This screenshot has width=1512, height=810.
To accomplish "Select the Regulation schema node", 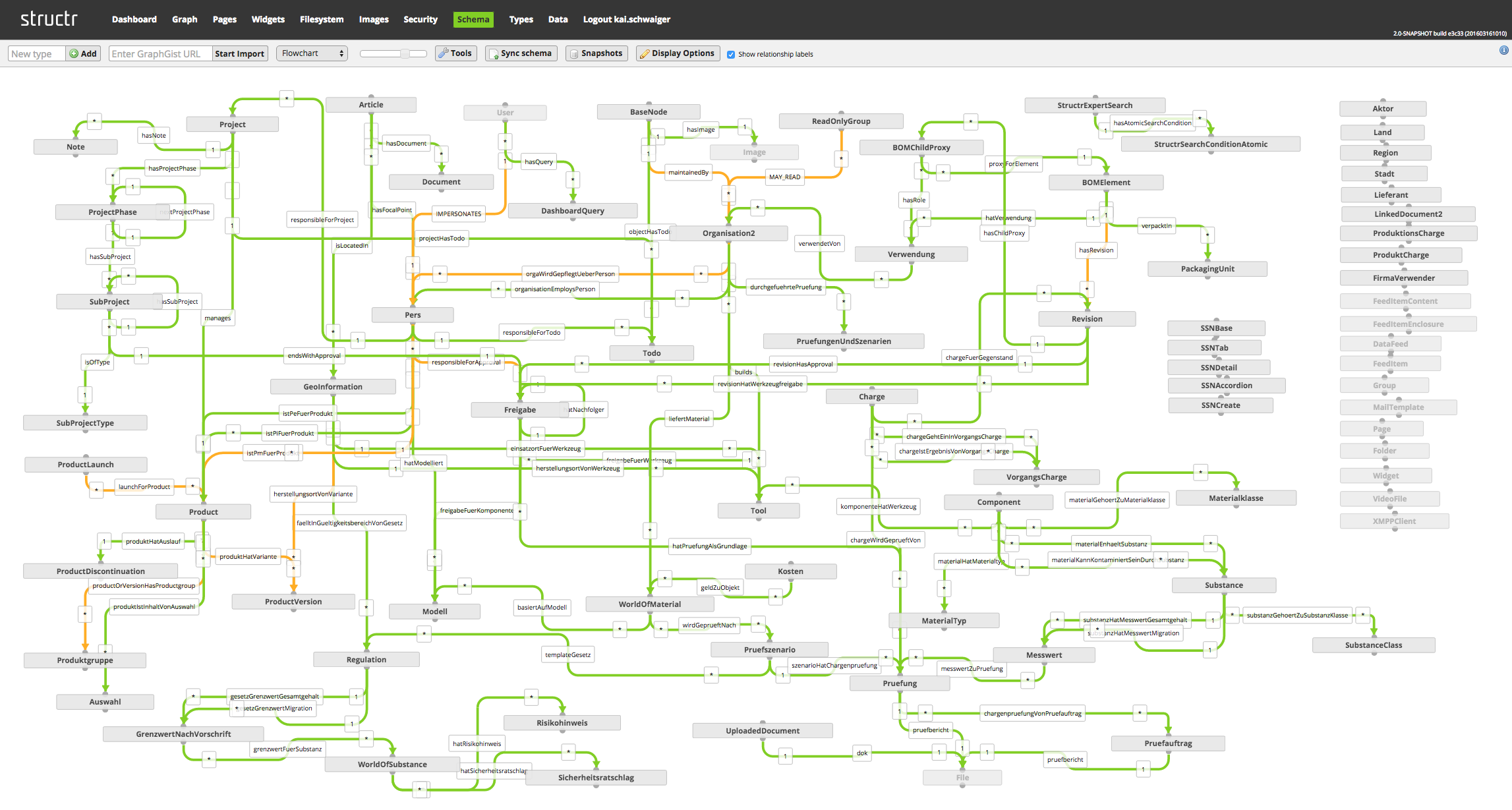I will [366, 659].
